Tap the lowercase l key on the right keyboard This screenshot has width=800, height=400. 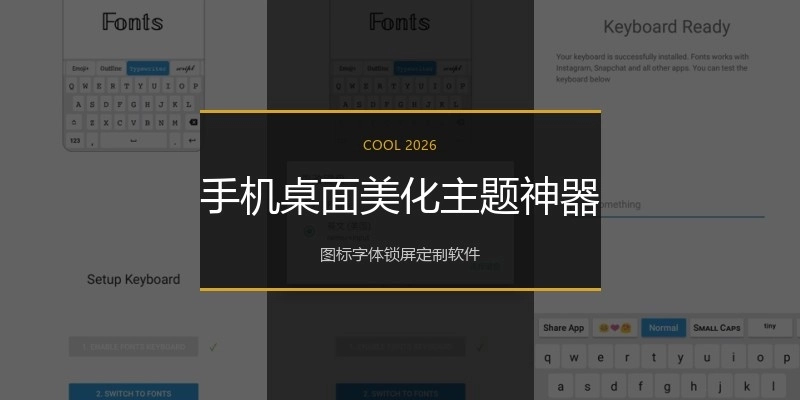pos(773,387)
